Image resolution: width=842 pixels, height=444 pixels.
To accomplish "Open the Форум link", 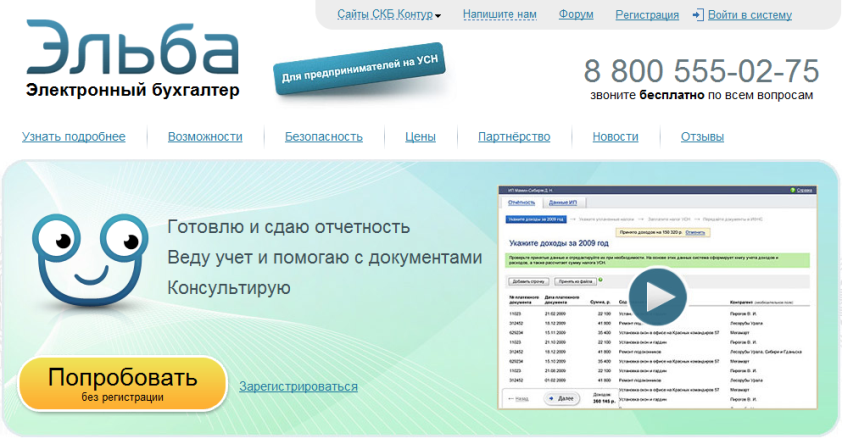I will point(576,15).
